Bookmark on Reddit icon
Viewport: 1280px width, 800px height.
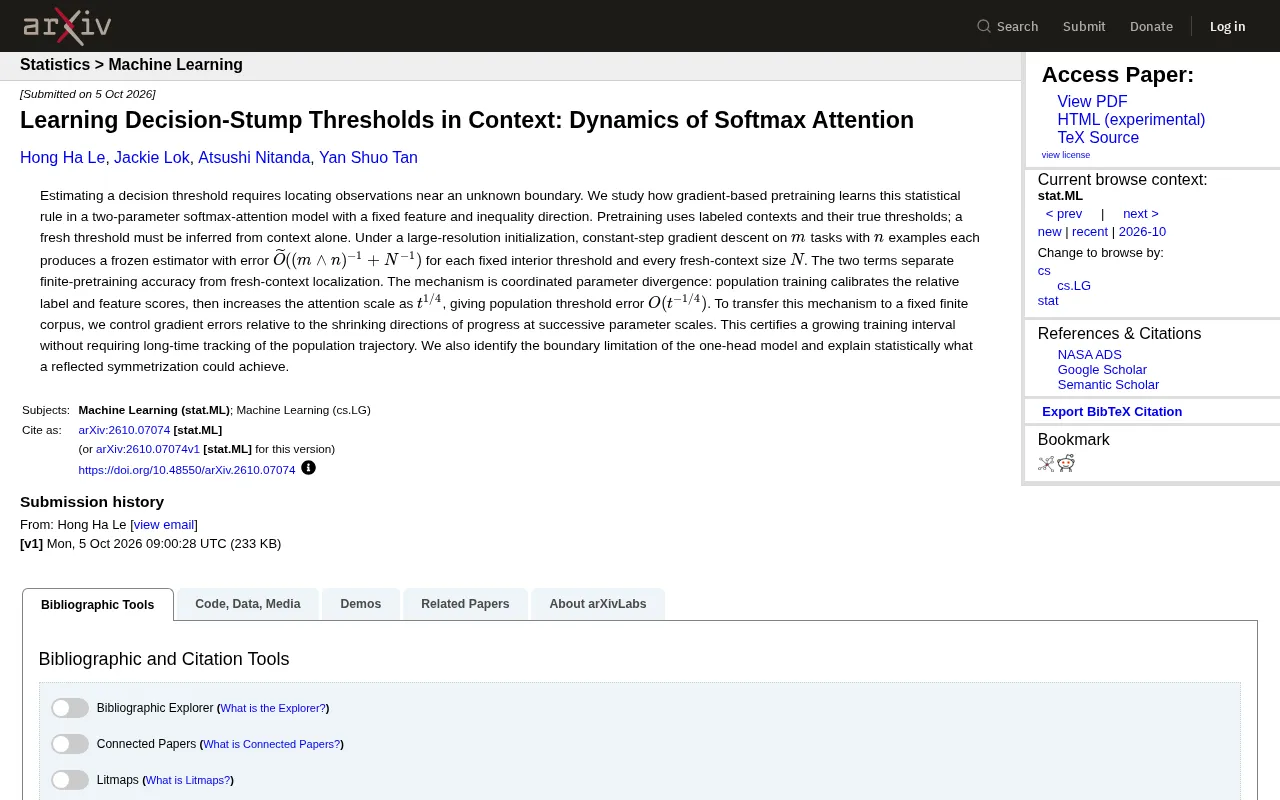coord(1066,463)
